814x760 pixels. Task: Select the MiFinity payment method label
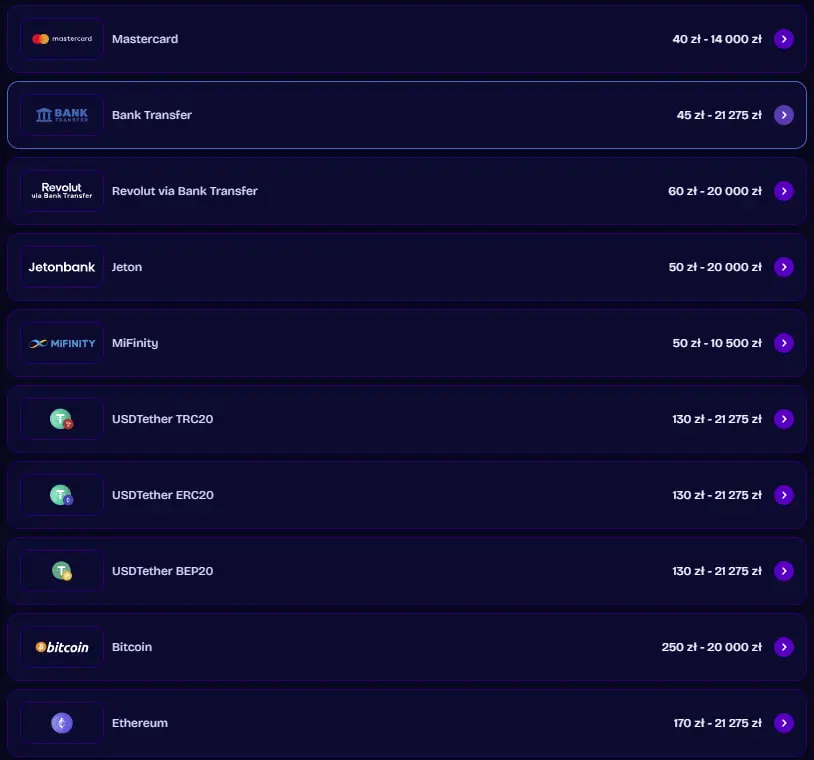click(x=135, y=343)
